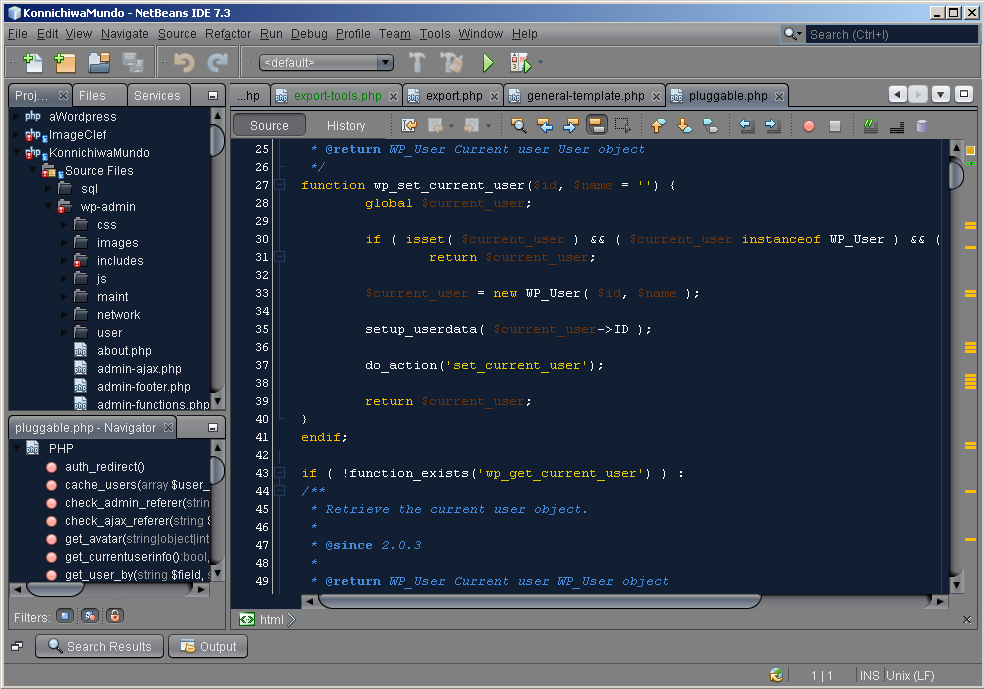This screenshot has width=984, height=689.
Task: Undo the last edit via toolbar
Action: click(x=183, y=62)
